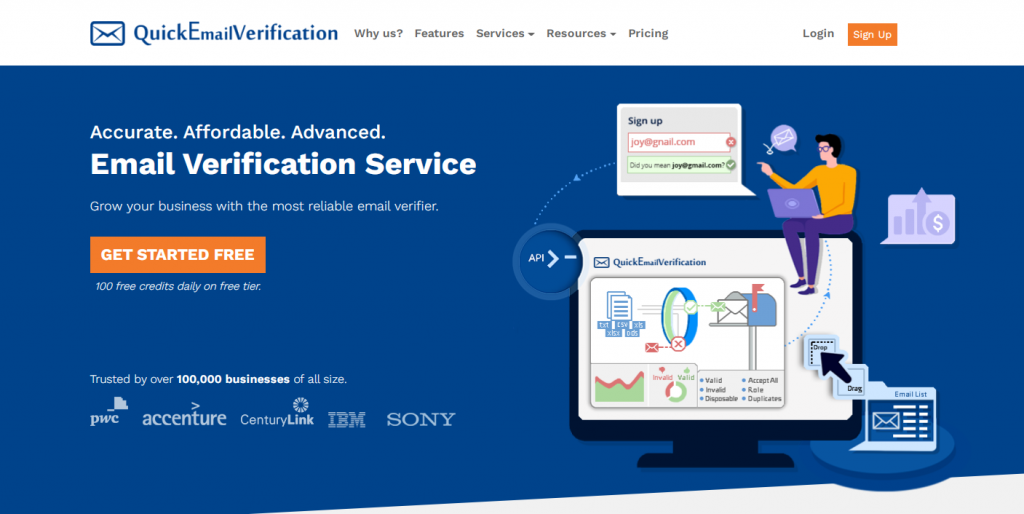Click the Accenture company logo
The height and width of the screenshot is (514, 1024).
click(x=184, y=416)
